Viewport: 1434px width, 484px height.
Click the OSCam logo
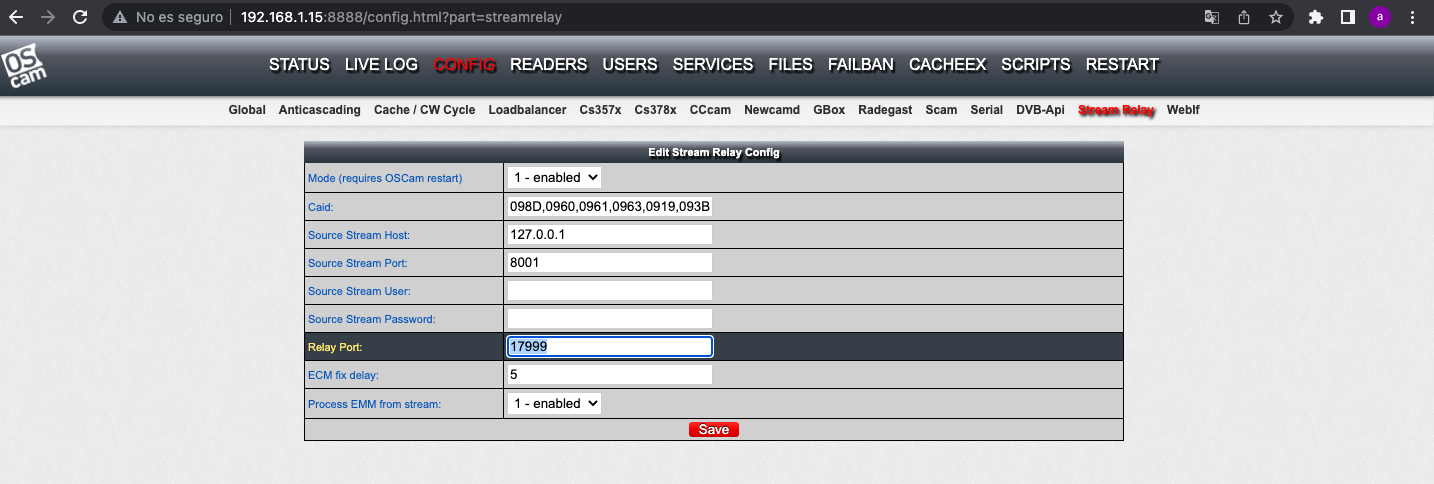tap(23, 67)
